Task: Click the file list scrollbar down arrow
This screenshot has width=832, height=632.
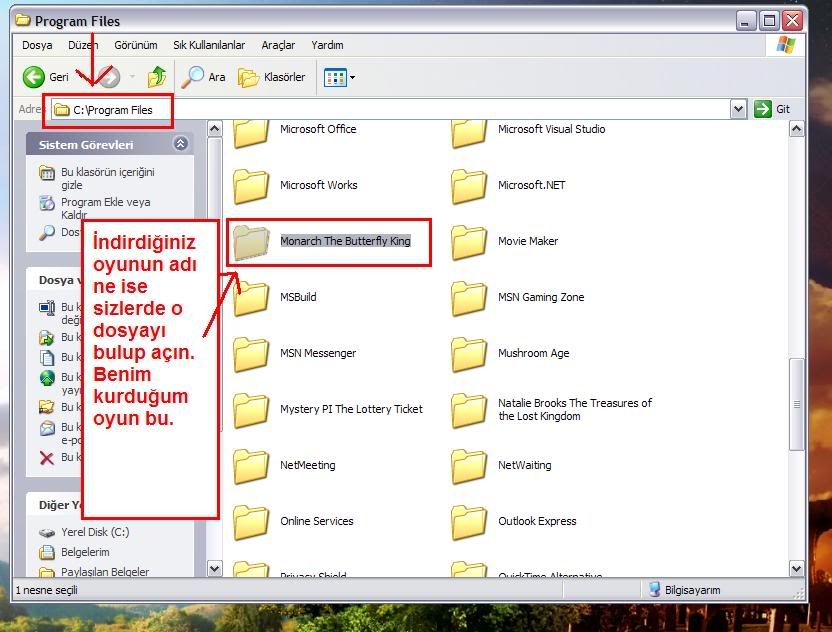Action: click(796, 569)
